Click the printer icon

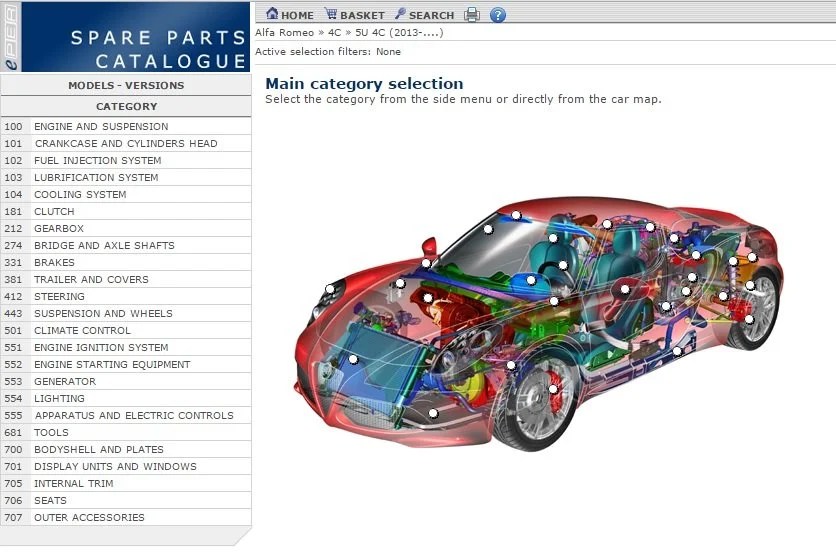pyautogui.click(x=472, y=14)
